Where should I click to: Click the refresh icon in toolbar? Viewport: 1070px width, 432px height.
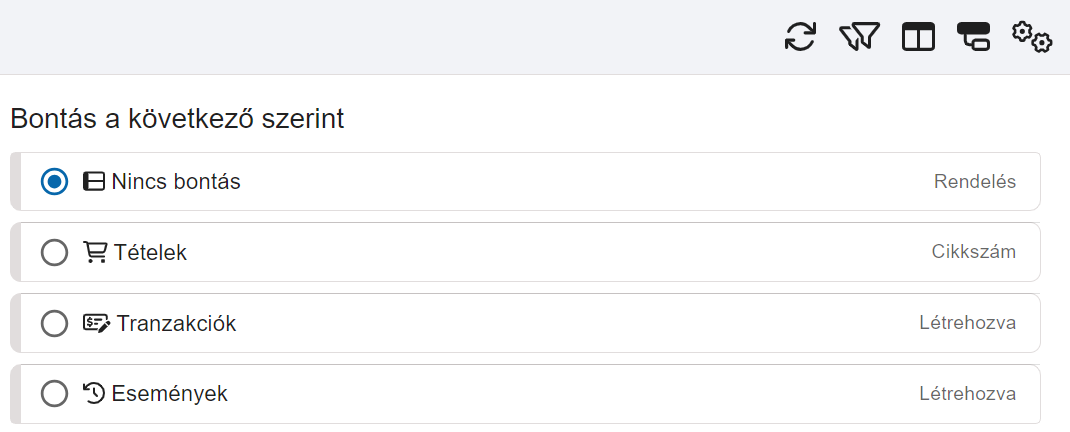[800, 37]
